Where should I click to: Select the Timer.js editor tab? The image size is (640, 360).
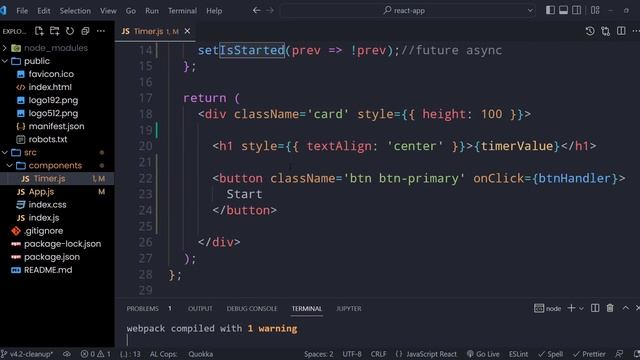click(x=155, y=31)
